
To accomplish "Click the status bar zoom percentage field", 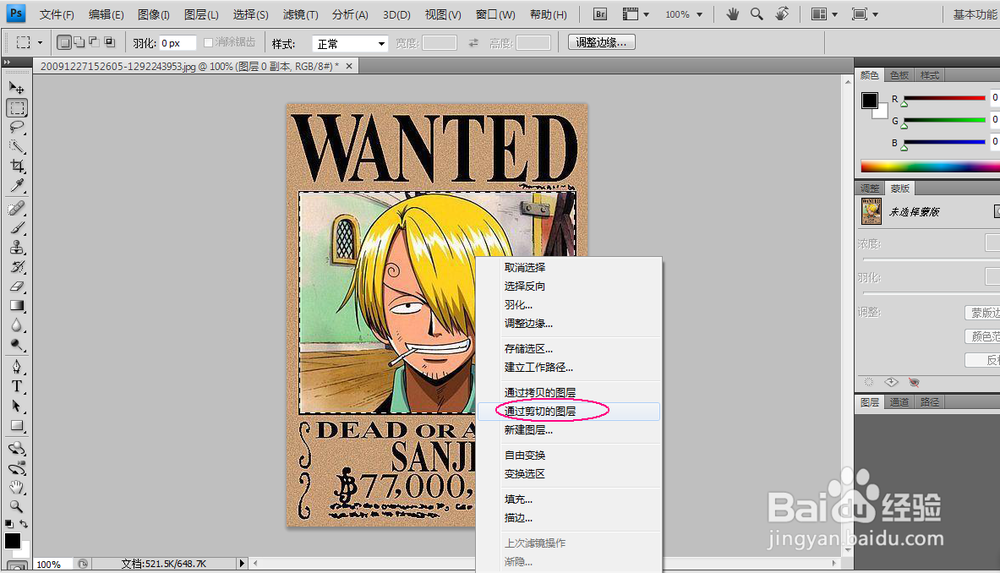I will tap(53, 564).
